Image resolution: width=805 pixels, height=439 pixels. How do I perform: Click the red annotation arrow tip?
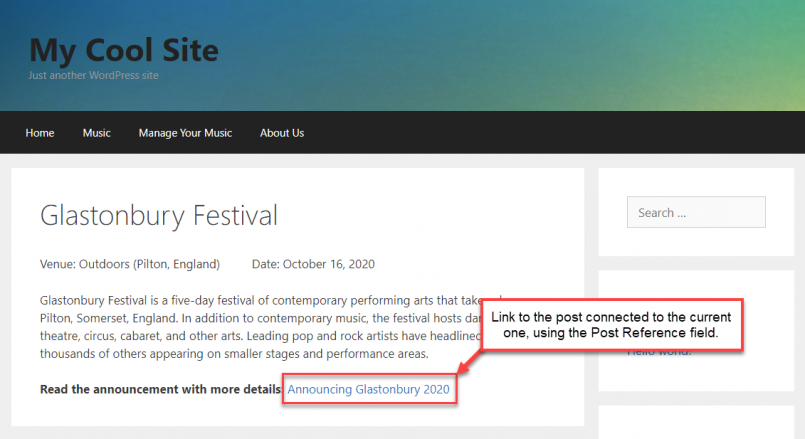(x=460, y=371)
